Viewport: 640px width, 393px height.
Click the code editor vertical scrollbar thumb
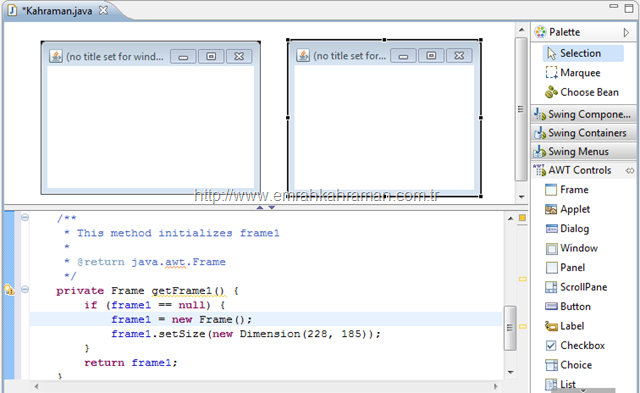pyautogui.click(x=510, y=328)
